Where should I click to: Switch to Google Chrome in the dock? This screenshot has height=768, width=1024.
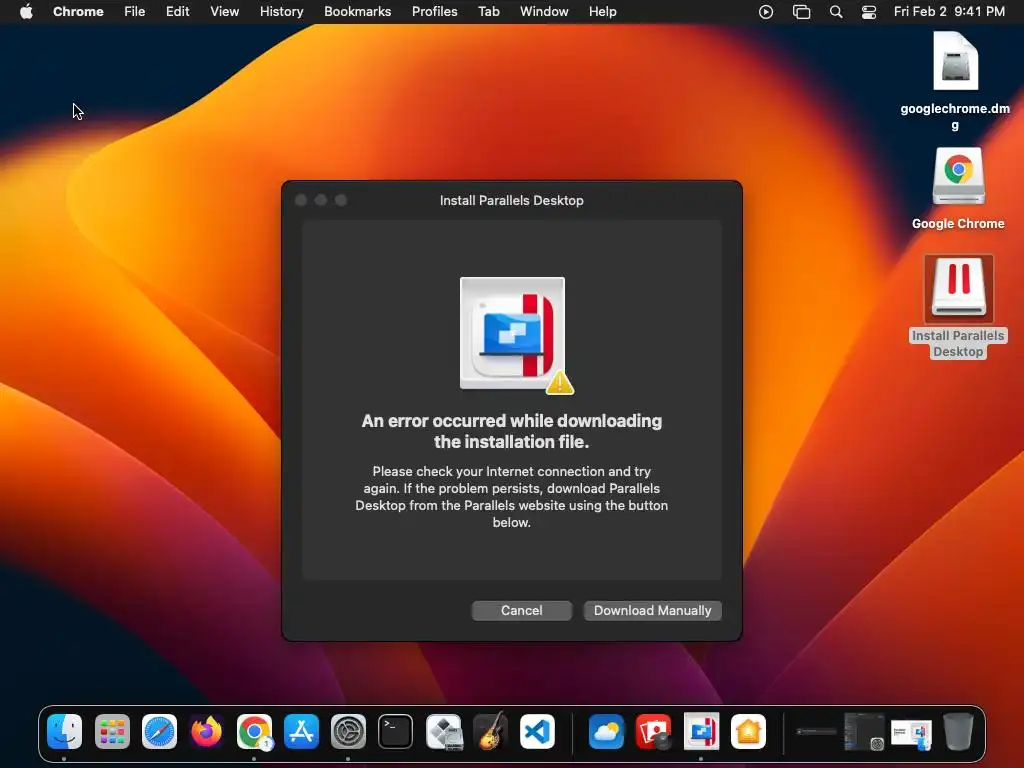[254, 731]
